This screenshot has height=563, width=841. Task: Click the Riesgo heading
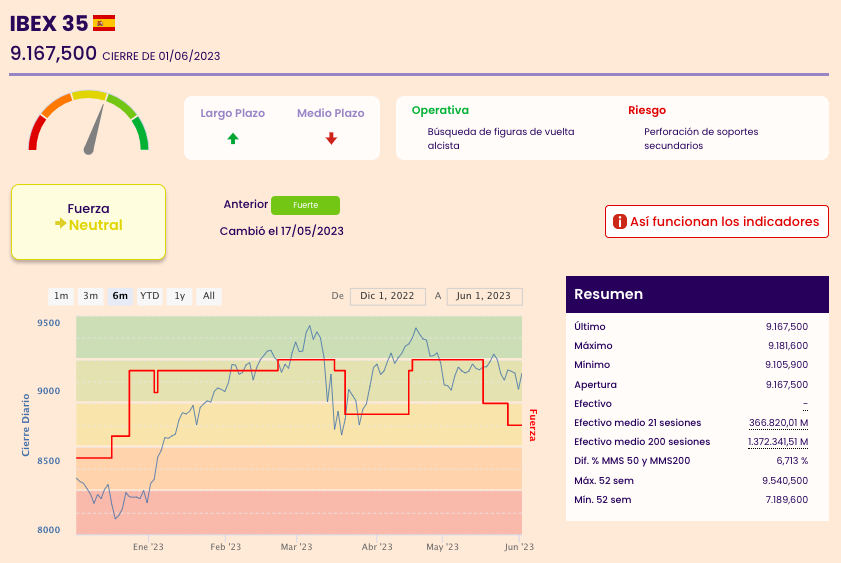[x=647, y=110]
